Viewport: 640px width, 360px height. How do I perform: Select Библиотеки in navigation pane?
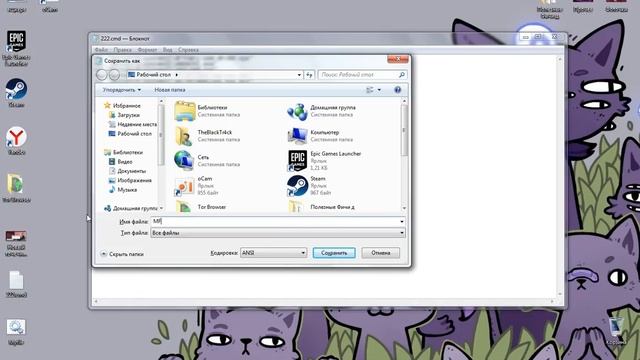(124, 152)
